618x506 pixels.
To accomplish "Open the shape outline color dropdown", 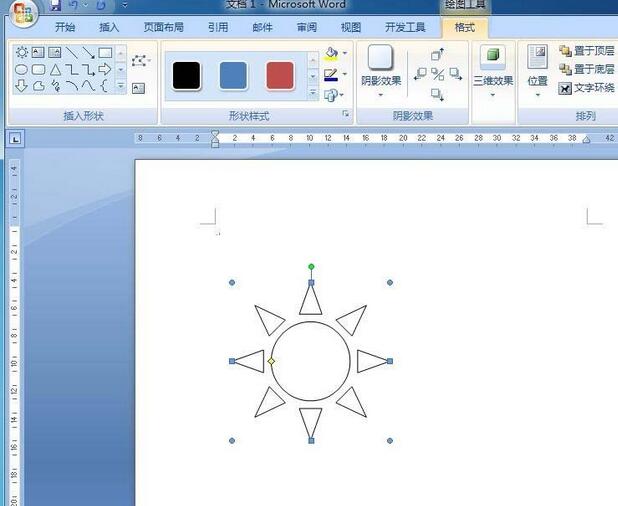I will (345, 74).
